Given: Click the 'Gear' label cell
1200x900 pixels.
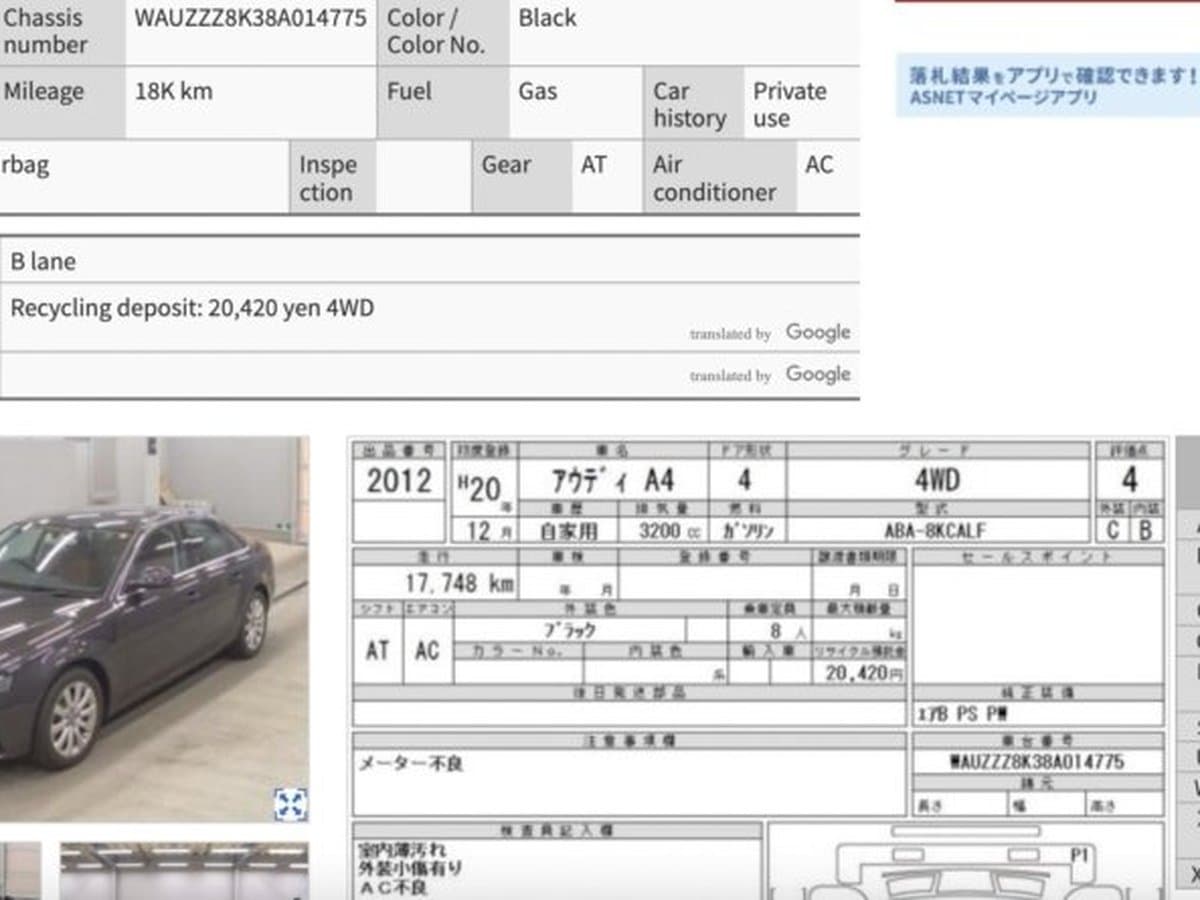Looking at the screenshot, I should click(522, 178).
